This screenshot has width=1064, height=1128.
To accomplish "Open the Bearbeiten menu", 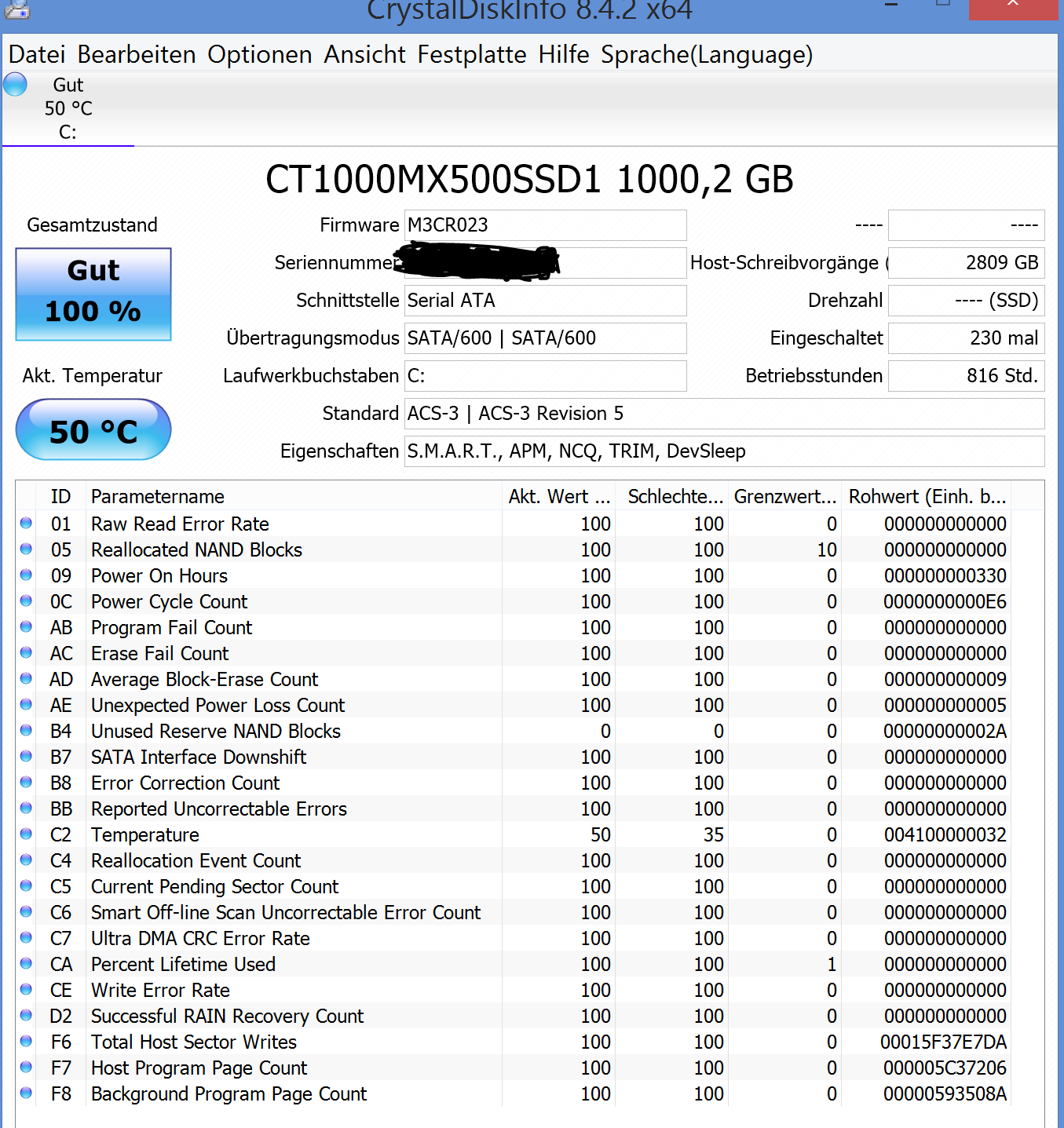I will (x=137, y=55).
